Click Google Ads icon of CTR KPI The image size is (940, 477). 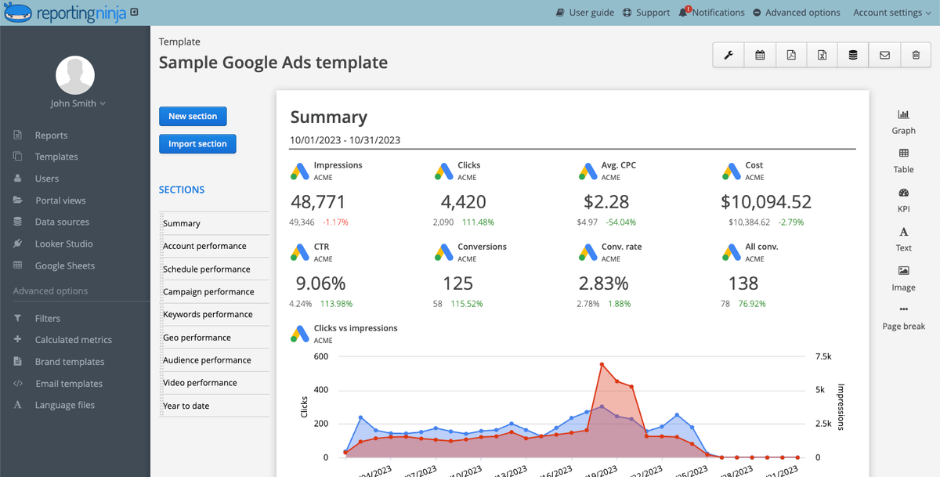[300, 252]
